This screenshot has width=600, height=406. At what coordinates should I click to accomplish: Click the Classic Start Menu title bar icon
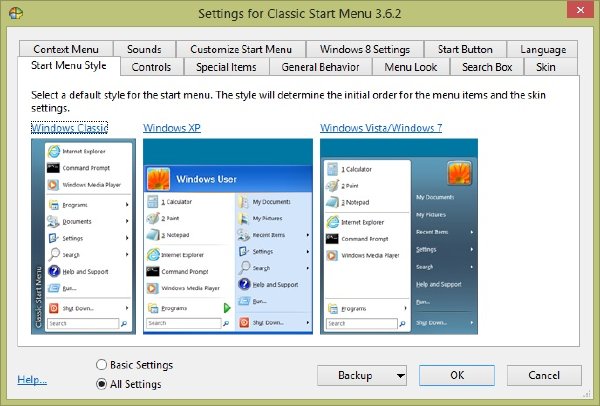coord(16,13)
